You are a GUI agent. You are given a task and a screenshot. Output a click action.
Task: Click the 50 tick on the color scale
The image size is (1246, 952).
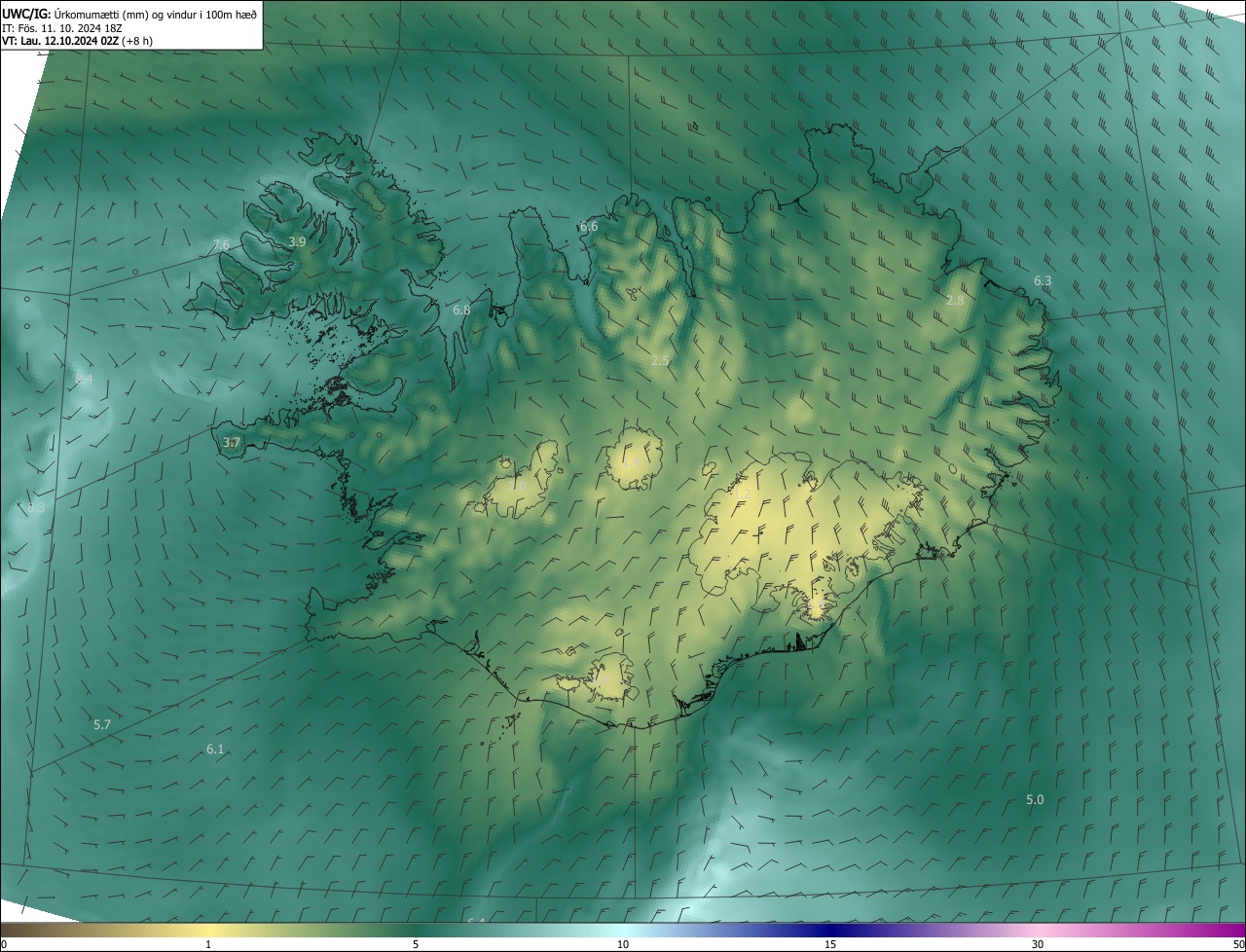click(x=1238, y=944)
